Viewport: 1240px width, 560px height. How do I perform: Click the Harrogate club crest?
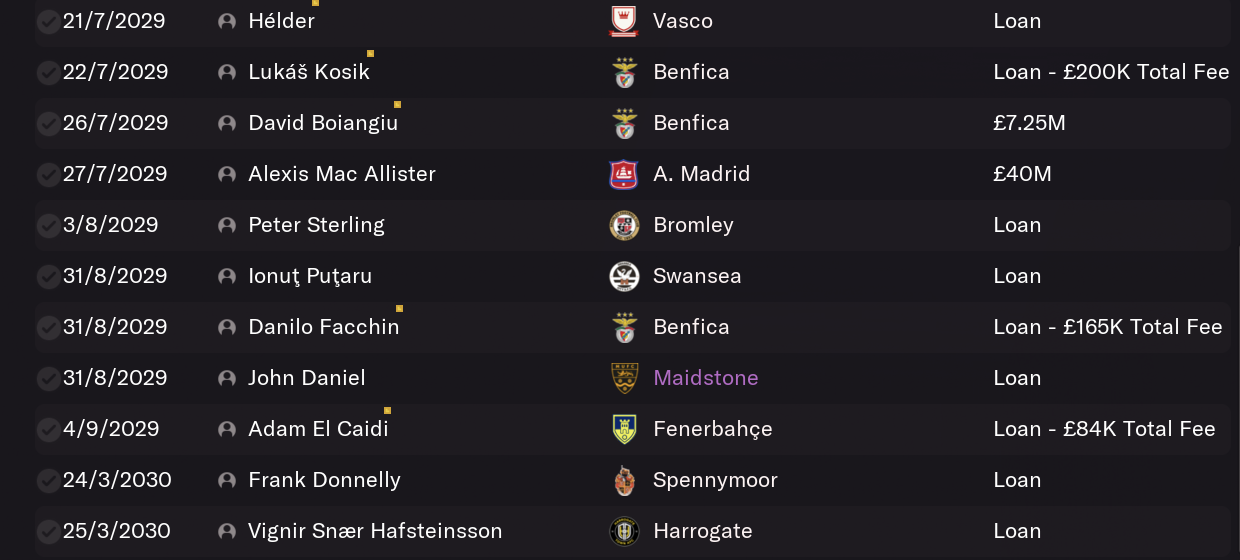coord(624,531)
